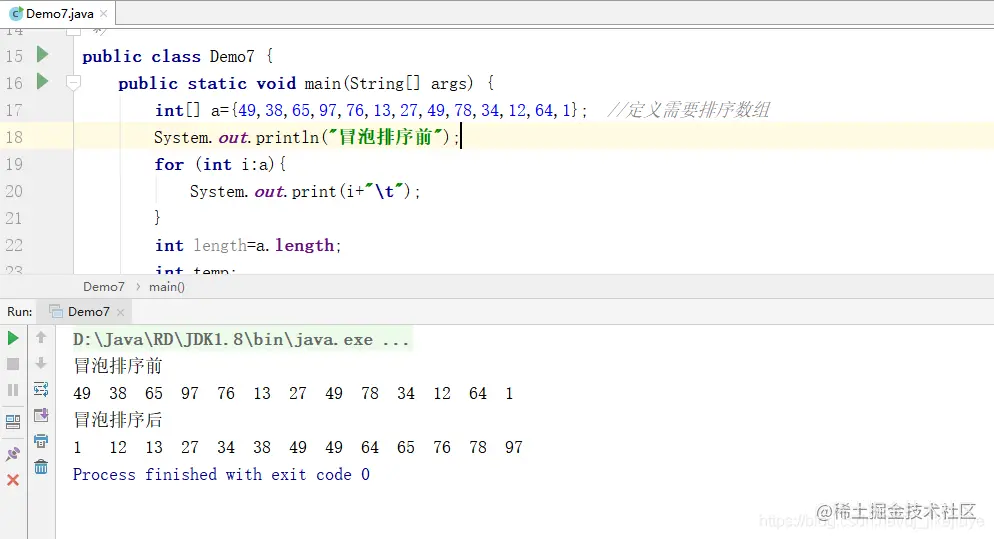Click 'for (int i:a){' on line 19
This screenshot has width=994, height=539.
point(221,164)
